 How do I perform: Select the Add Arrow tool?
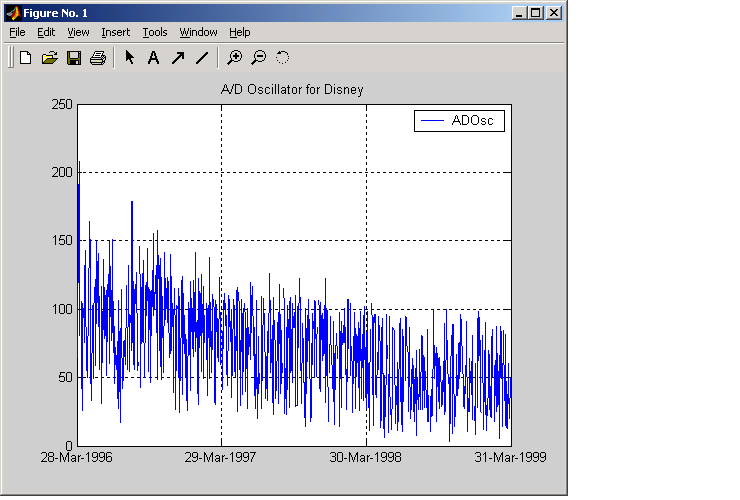click(x=178, y=58)
